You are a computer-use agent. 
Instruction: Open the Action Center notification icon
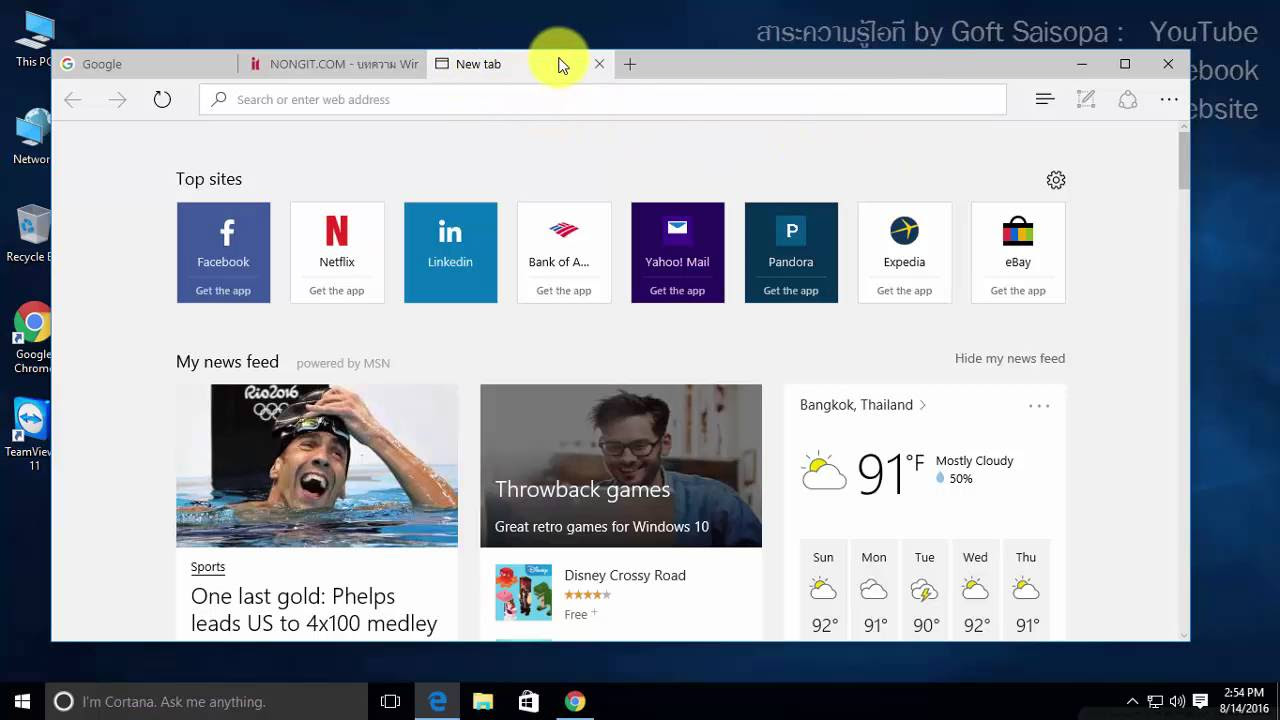[x=1201, y=701]
